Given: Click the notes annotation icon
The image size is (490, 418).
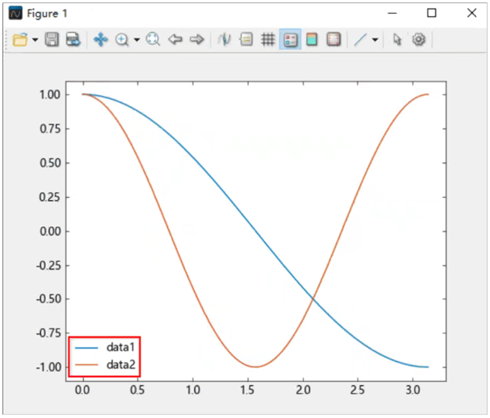Looking at the screenshot, I should click(246, 39).
